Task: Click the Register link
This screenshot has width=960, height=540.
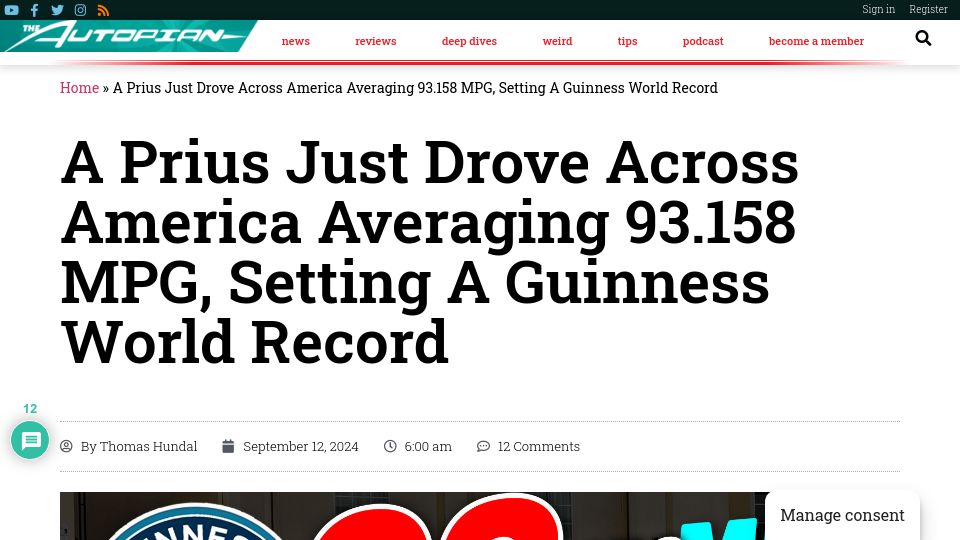Action: coord(928,9)
